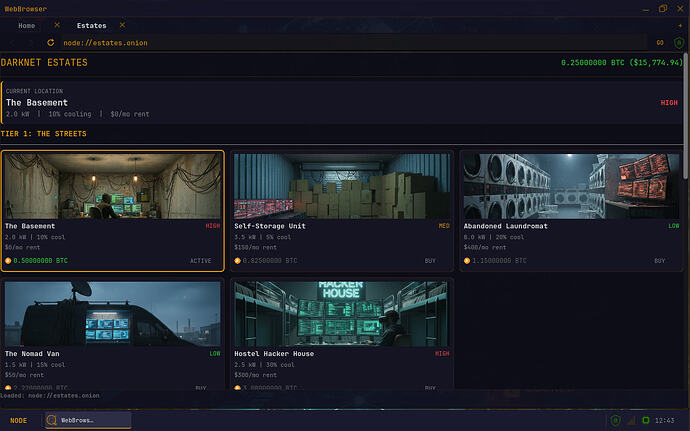Image resolution: width=690 pixels, height=431 pixels.
Task: Click bitcoin coin icon on Self-Storage Unit
Action: pos(237,261)
